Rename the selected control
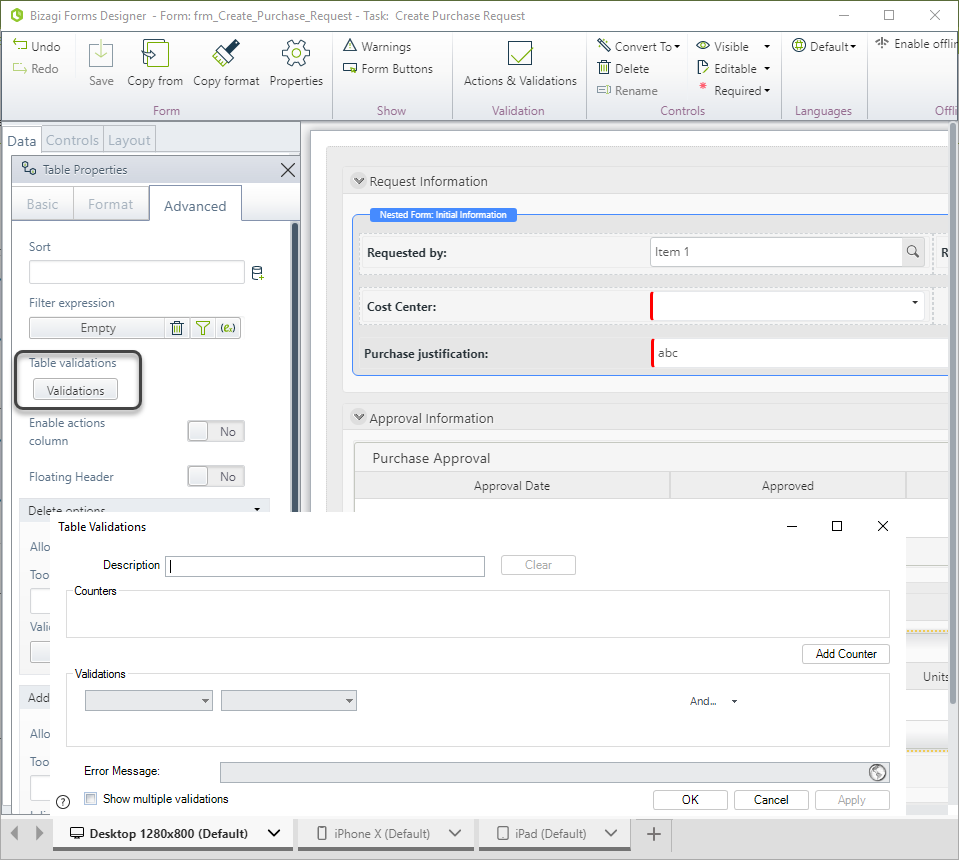The width and height of the screenshot is (959, 860). tap(627, 91)
